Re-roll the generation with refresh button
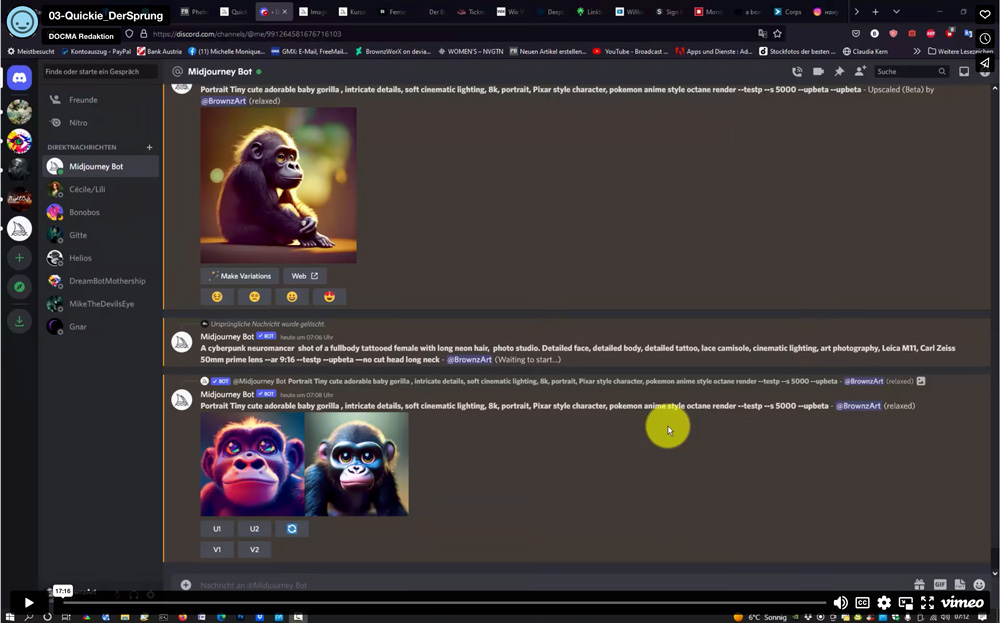Image resolution: width=1000 pixels, height=623 pixels. (x=292, y=529)
